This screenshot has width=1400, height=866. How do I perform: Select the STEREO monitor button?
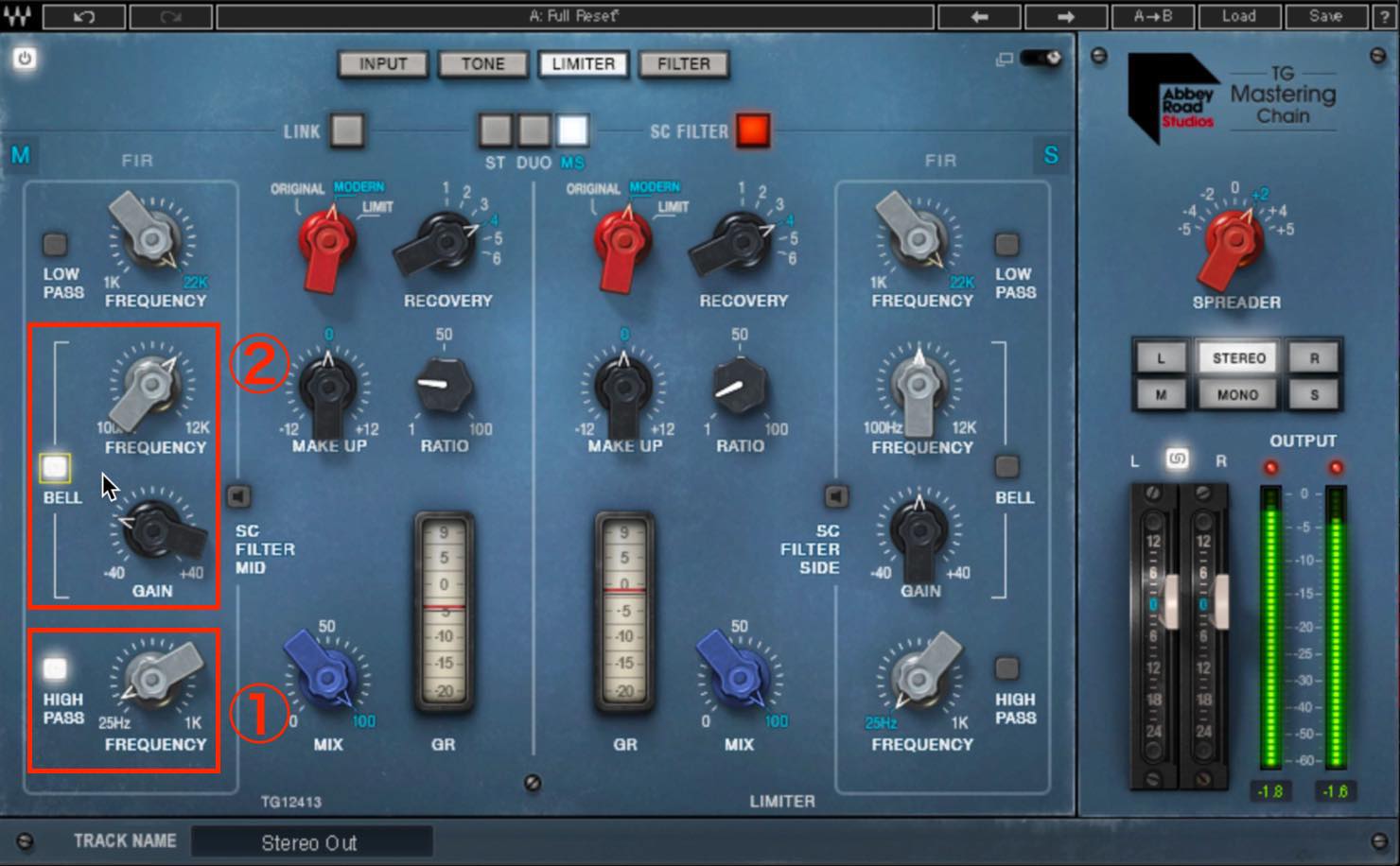coord(1238,358)
